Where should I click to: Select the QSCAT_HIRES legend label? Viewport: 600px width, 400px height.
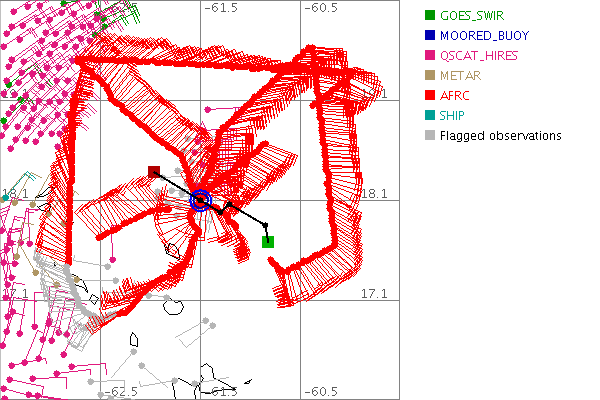(484, 55)
